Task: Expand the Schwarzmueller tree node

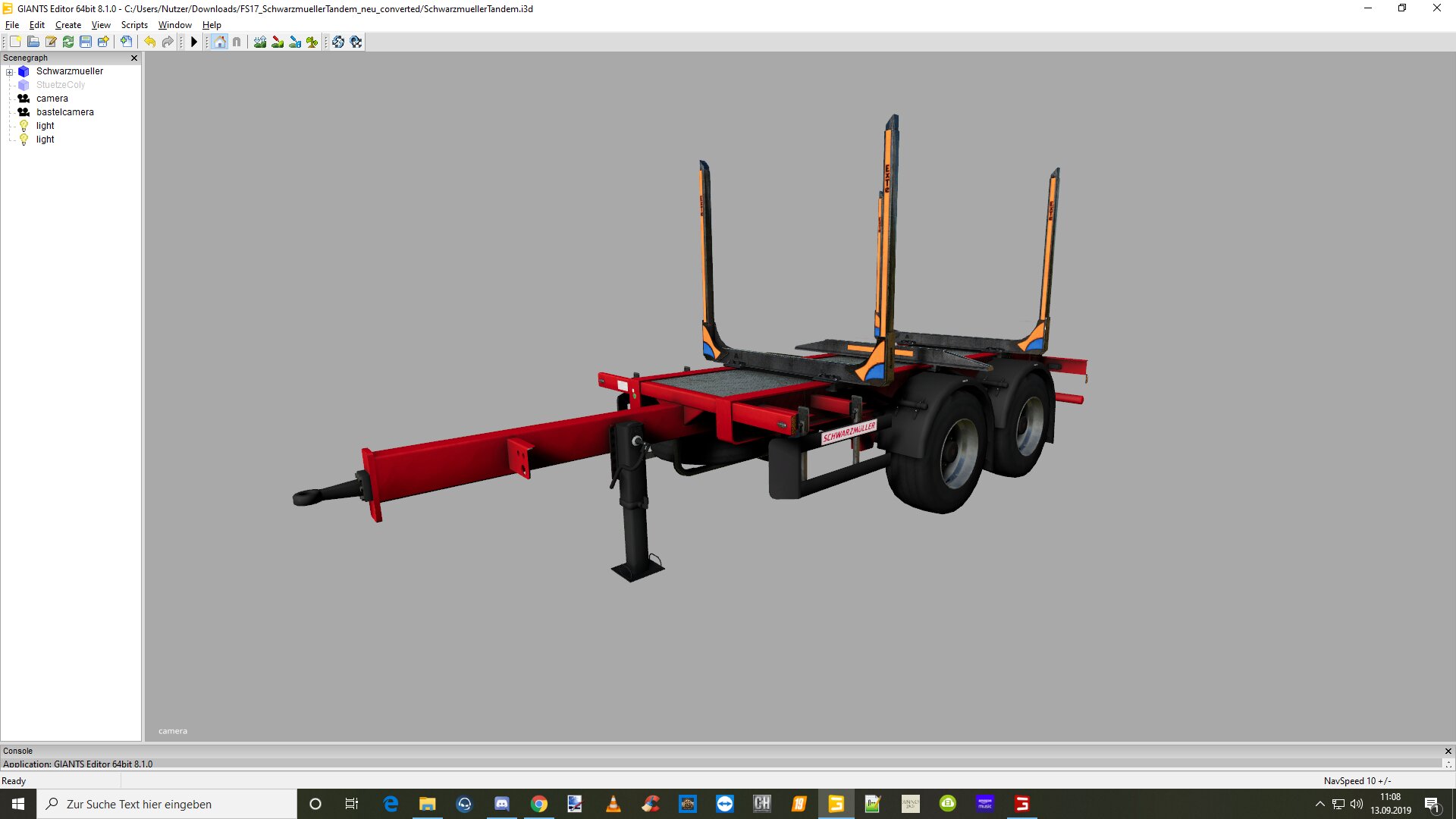Action: coord(10,72)
